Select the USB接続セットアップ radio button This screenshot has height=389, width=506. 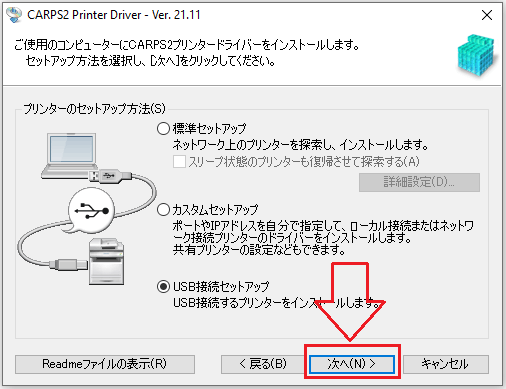(x=163, y=286)
